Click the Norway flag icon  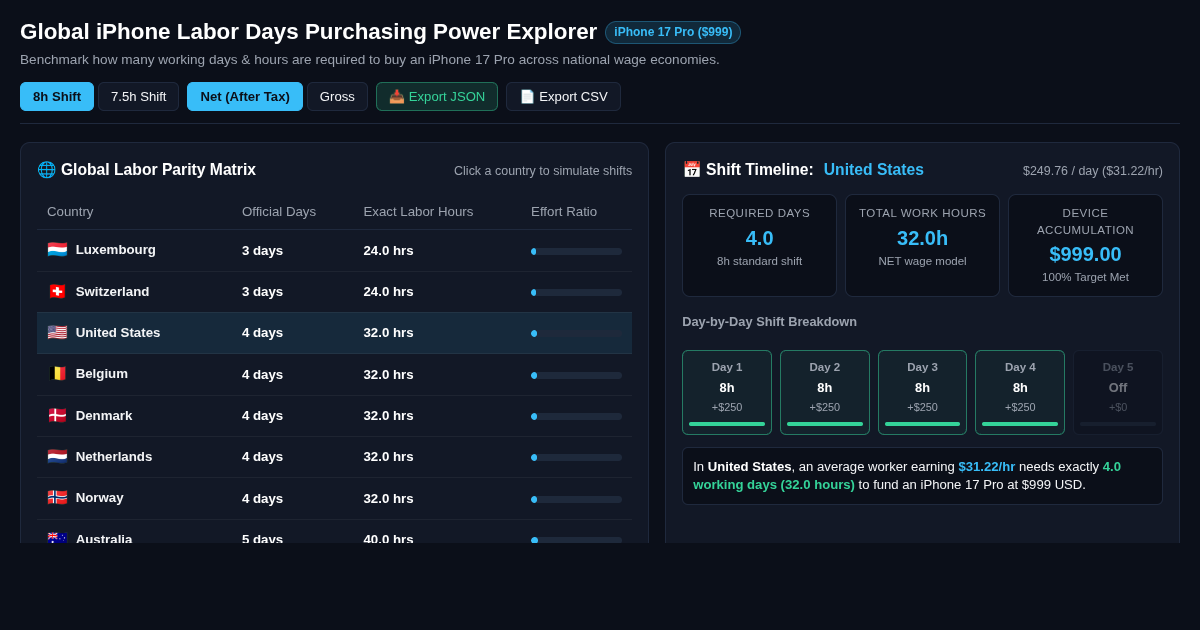tap(57, 497)
